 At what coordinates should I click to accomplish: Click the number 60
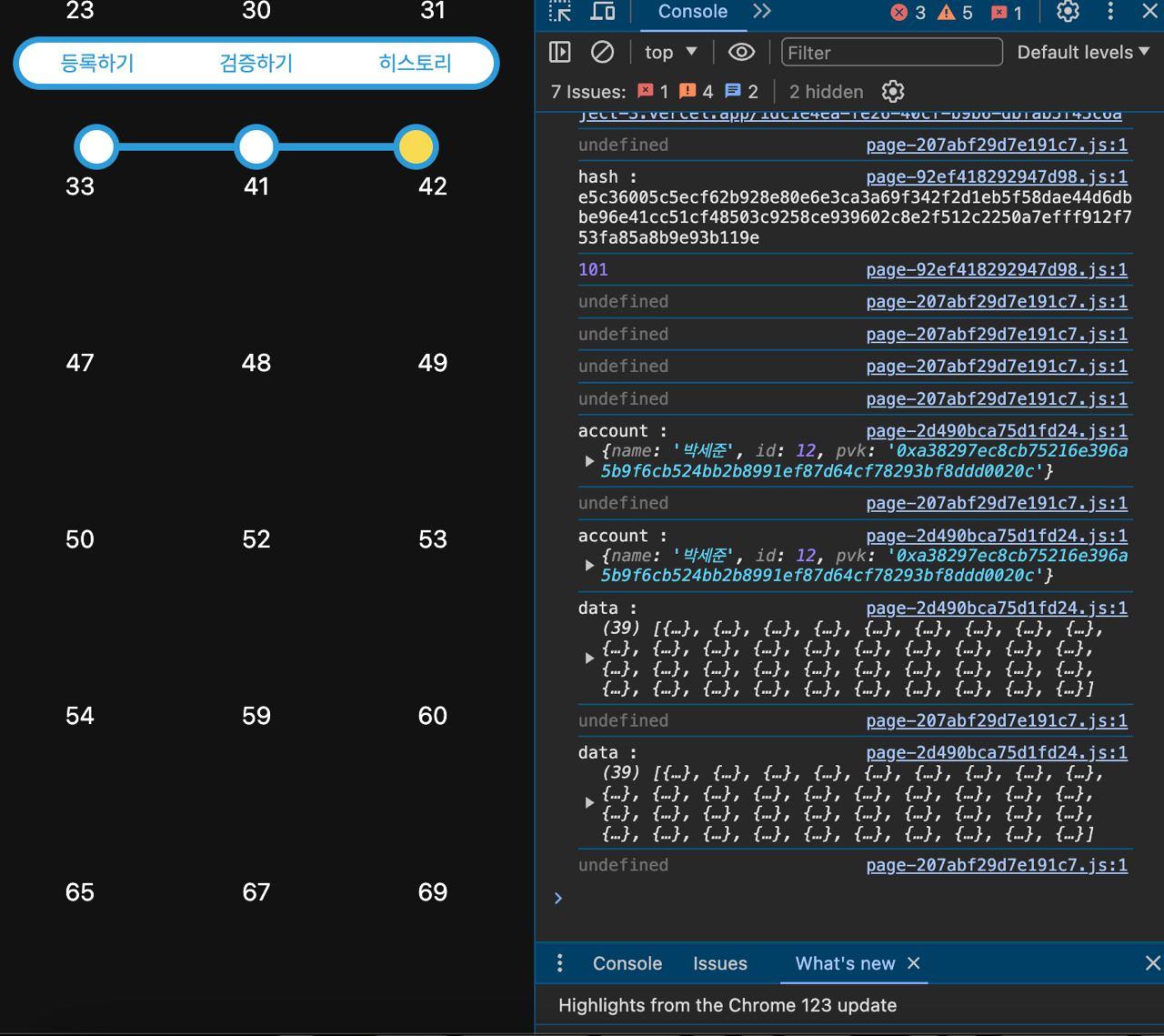click(433, 716)
